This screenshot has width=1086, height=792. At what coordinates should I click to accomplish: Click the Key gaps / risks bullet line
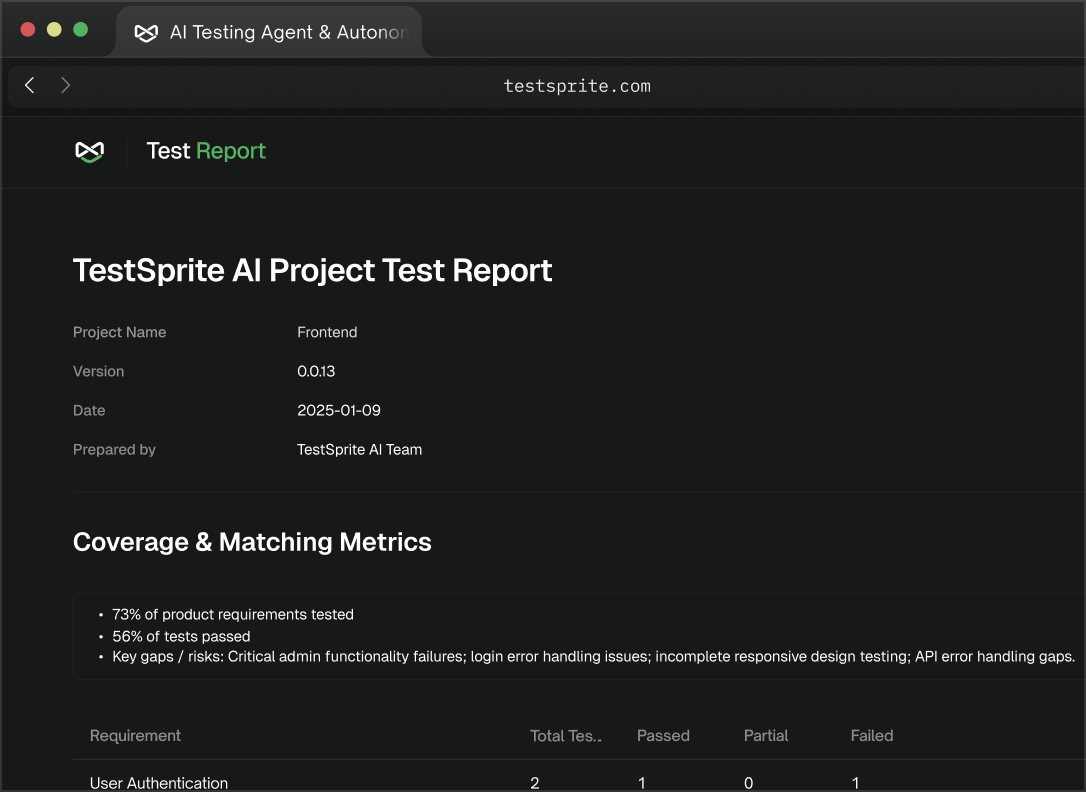(594, 657)
